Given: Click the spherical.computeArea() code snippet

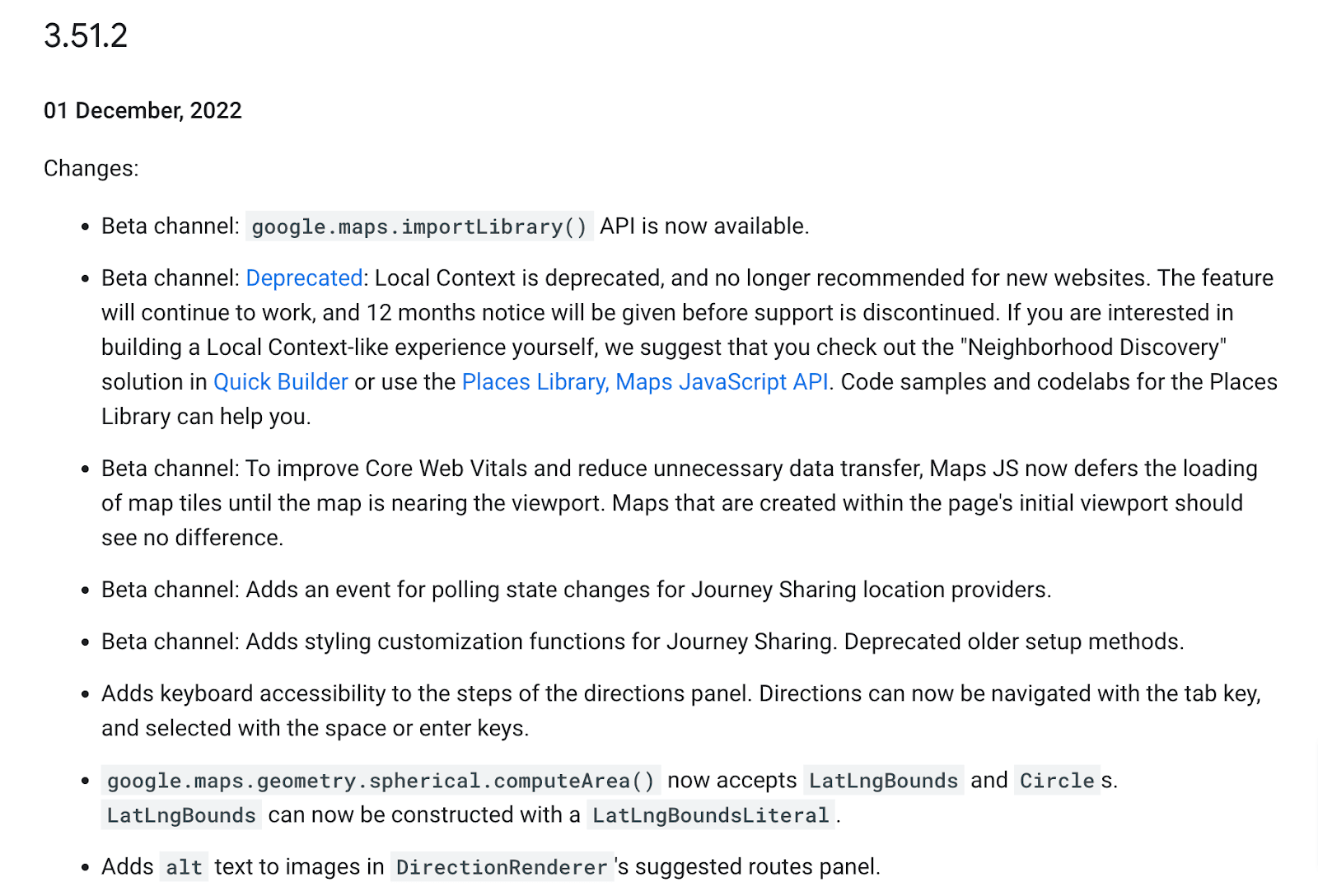Looking at the screenshot, I should 380,781.
